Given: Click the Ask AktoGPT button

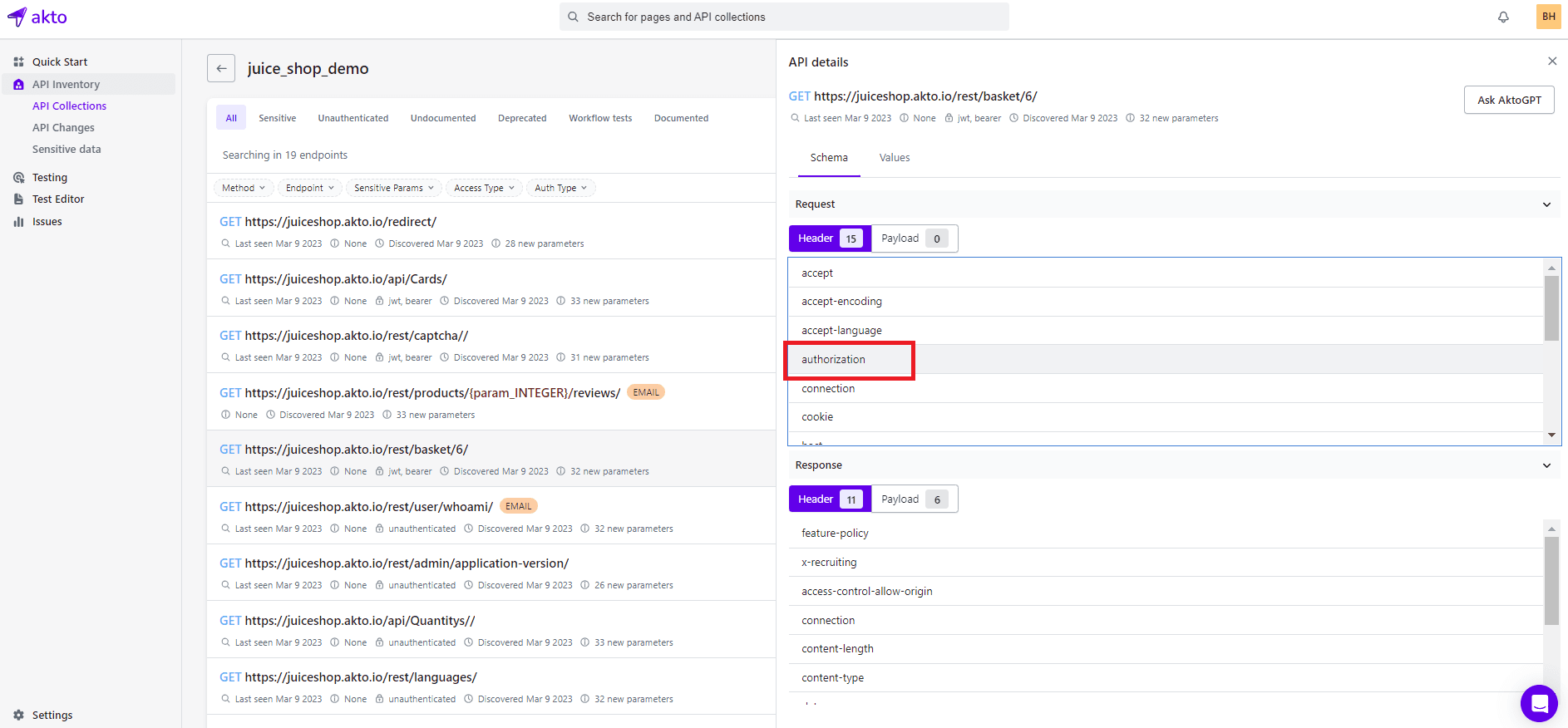Looking at the screenshot, I should click(1509, 100).
